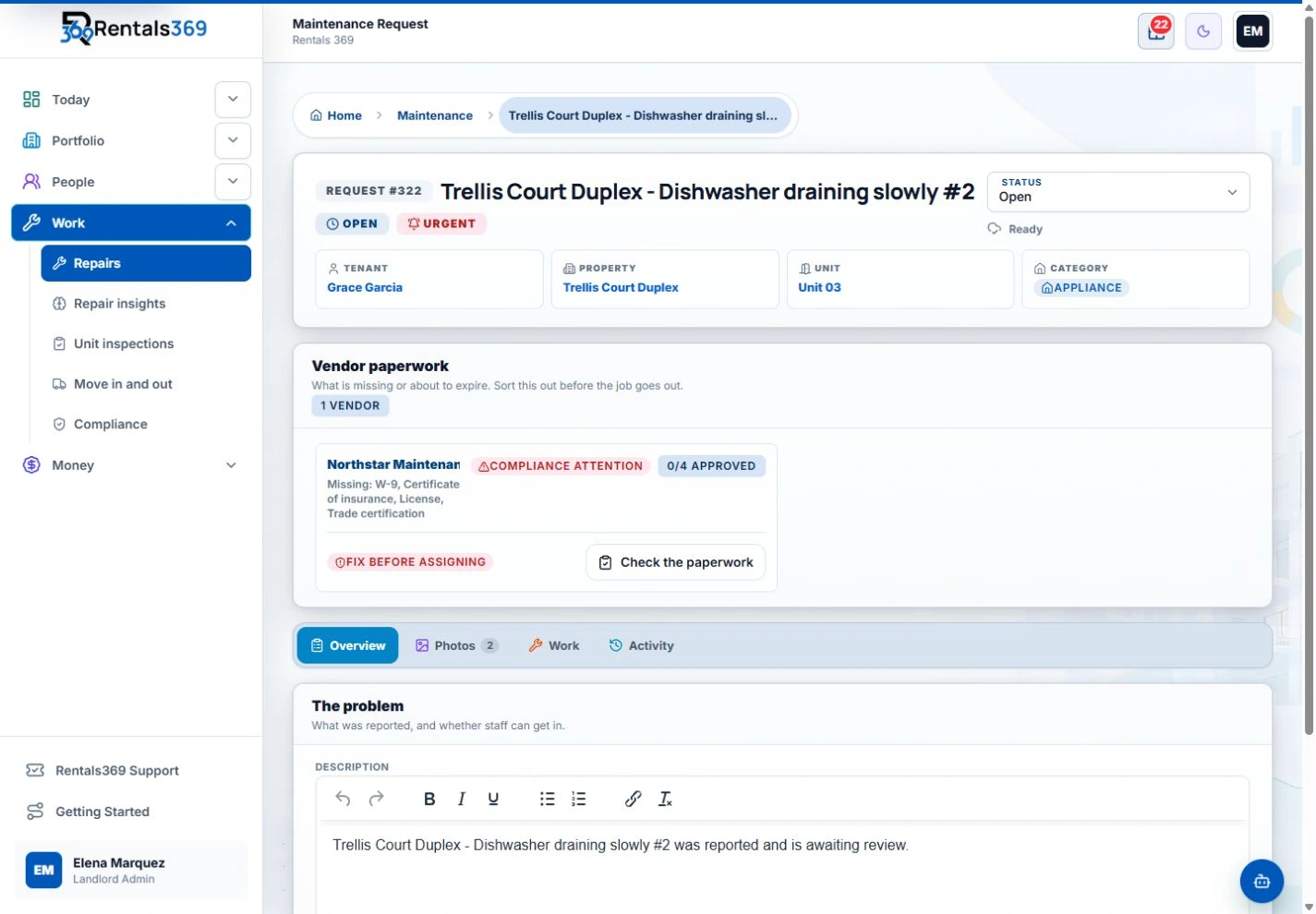Collapse the Work section
1316x914 pixels.
point(231,223)
